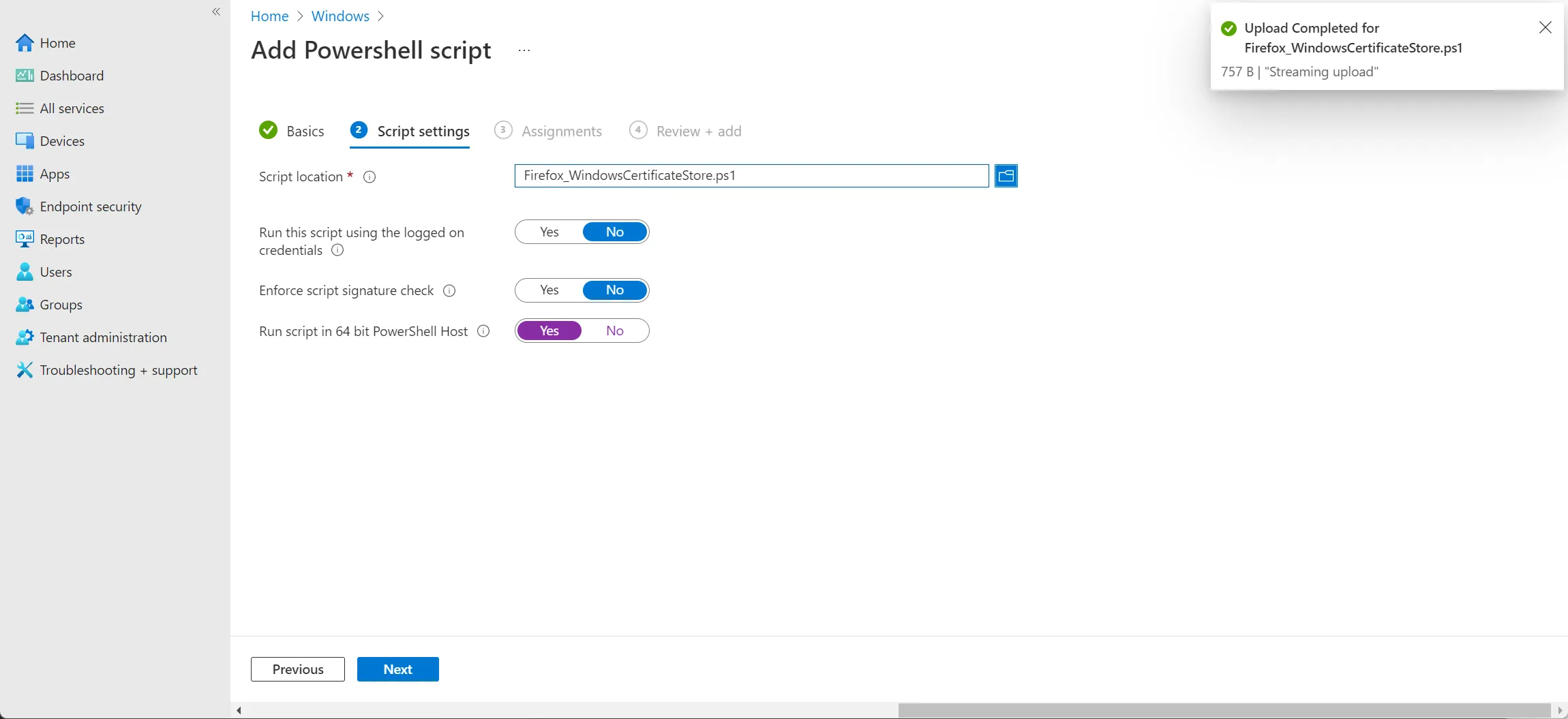Click the Windows breadcrumb link
Screen dimensions: 1568x719
point(340,16)
